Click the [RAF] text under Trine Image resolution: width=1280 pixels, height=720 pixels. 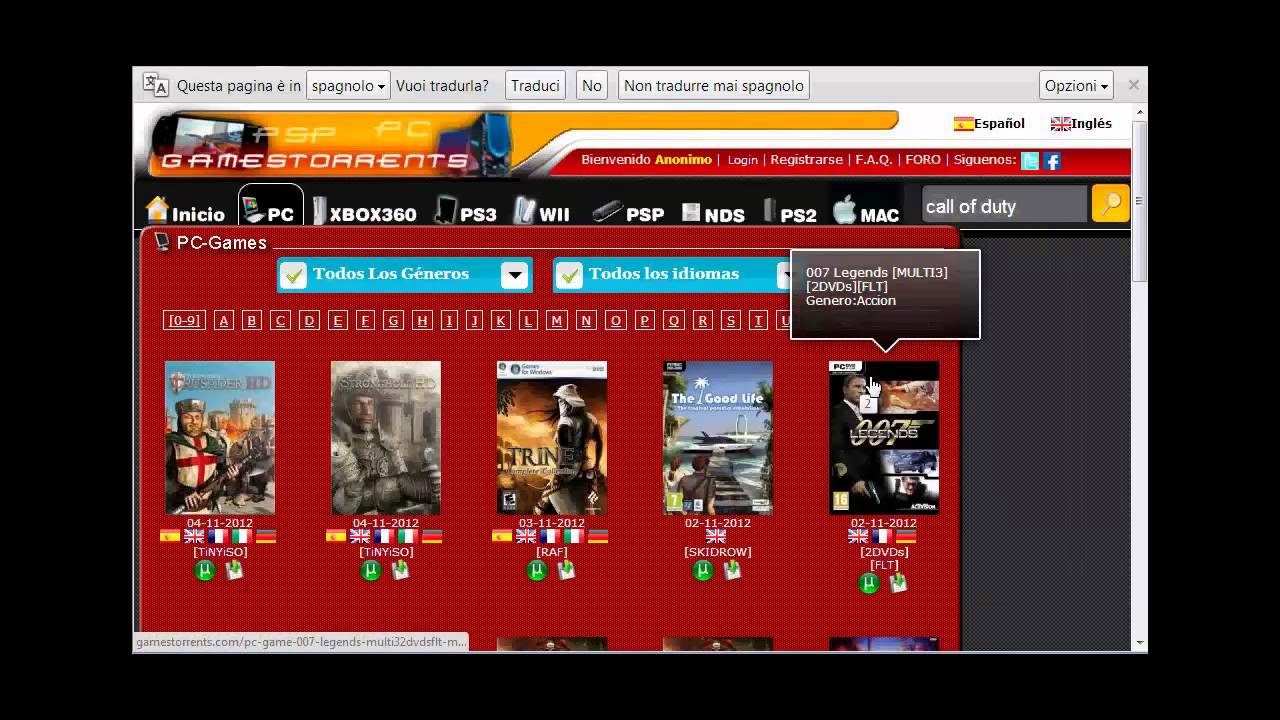click(x=552, y=552)
